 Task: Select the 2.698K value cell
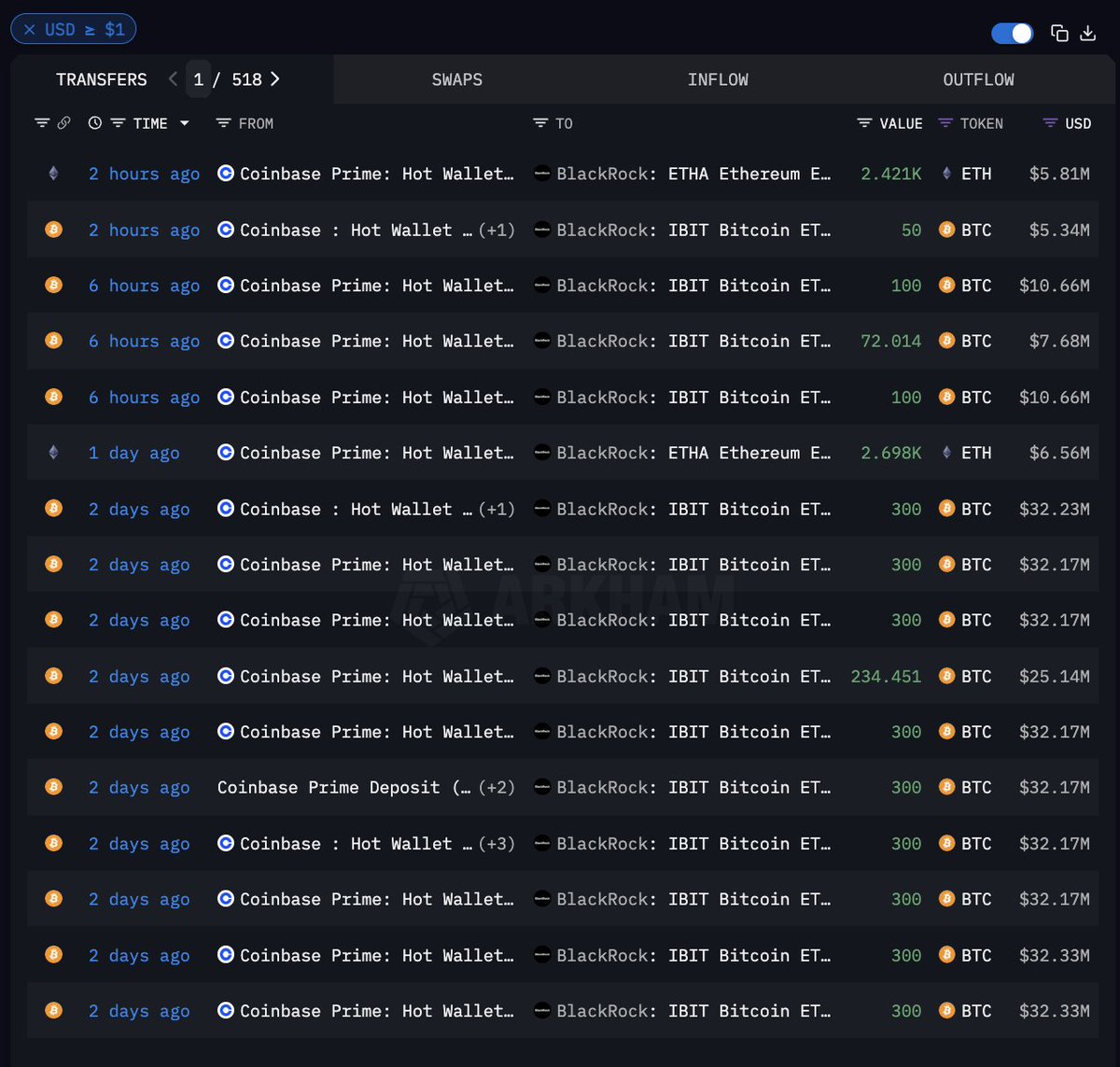(x=891, y=453)
